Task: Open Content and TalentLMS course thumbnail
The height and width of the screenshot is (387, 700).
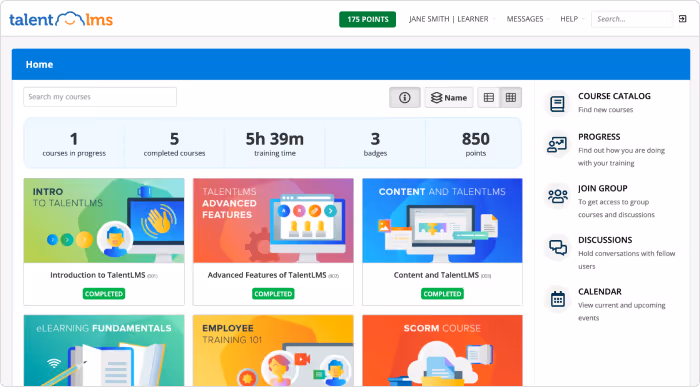Action: pos(442,221)
